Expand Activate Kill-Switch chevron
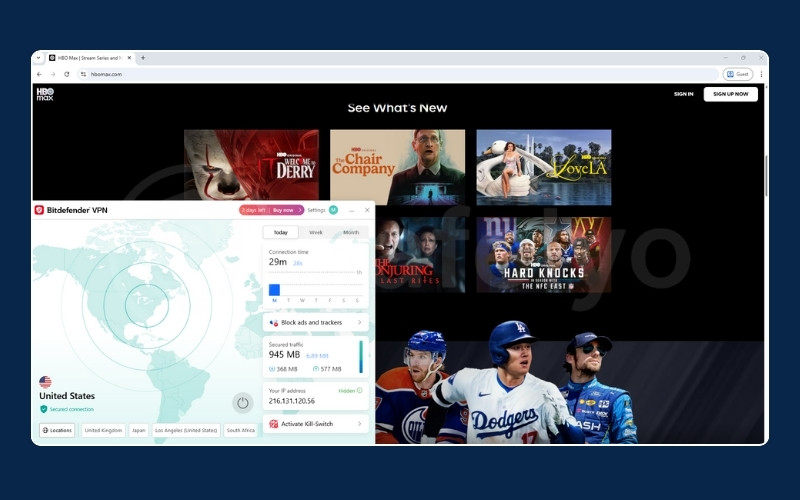The width and height of the screenshot is (800, 500). 360,424
